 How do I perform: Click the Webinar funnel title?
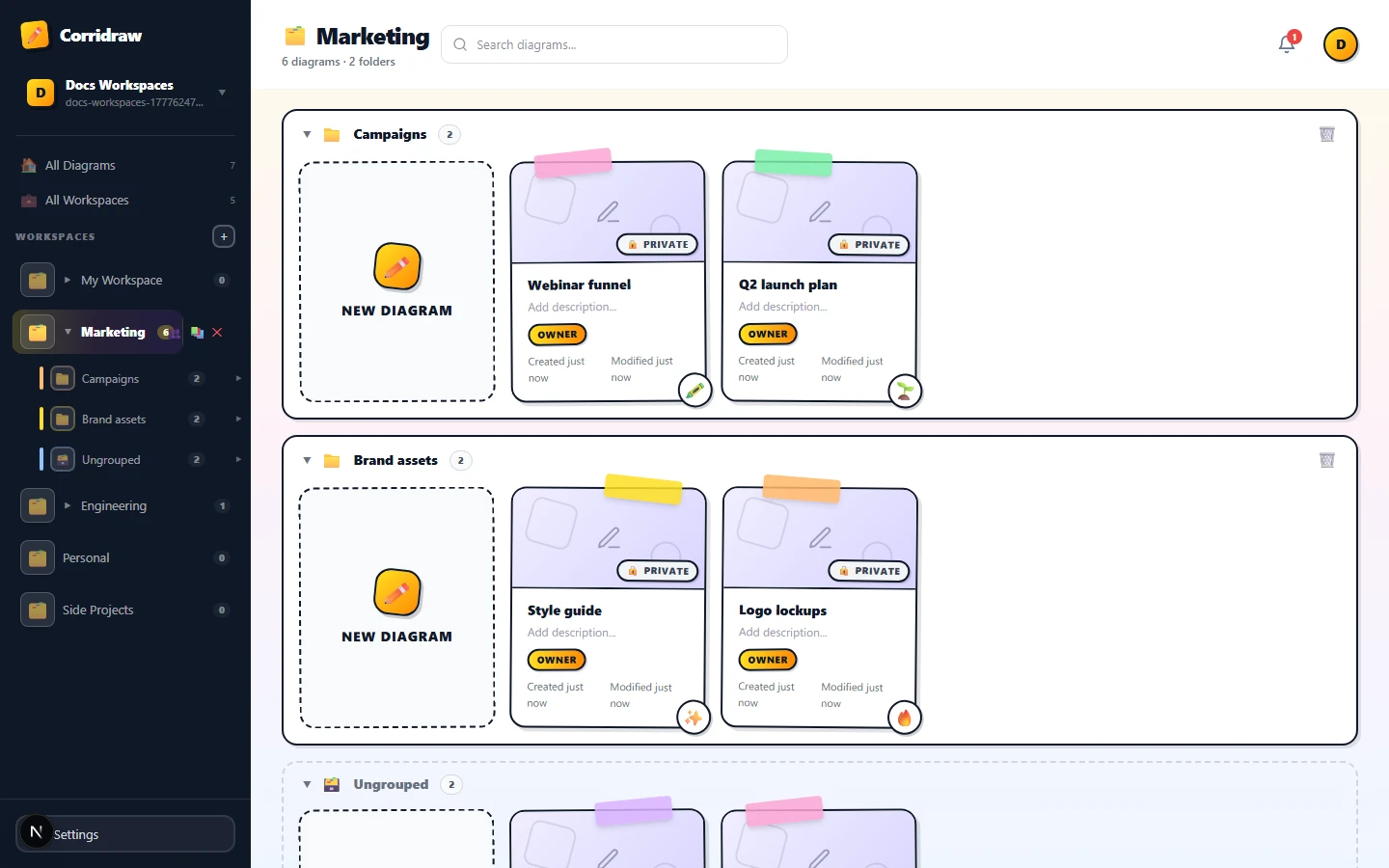pyautogui.click(x=579, y=285)
